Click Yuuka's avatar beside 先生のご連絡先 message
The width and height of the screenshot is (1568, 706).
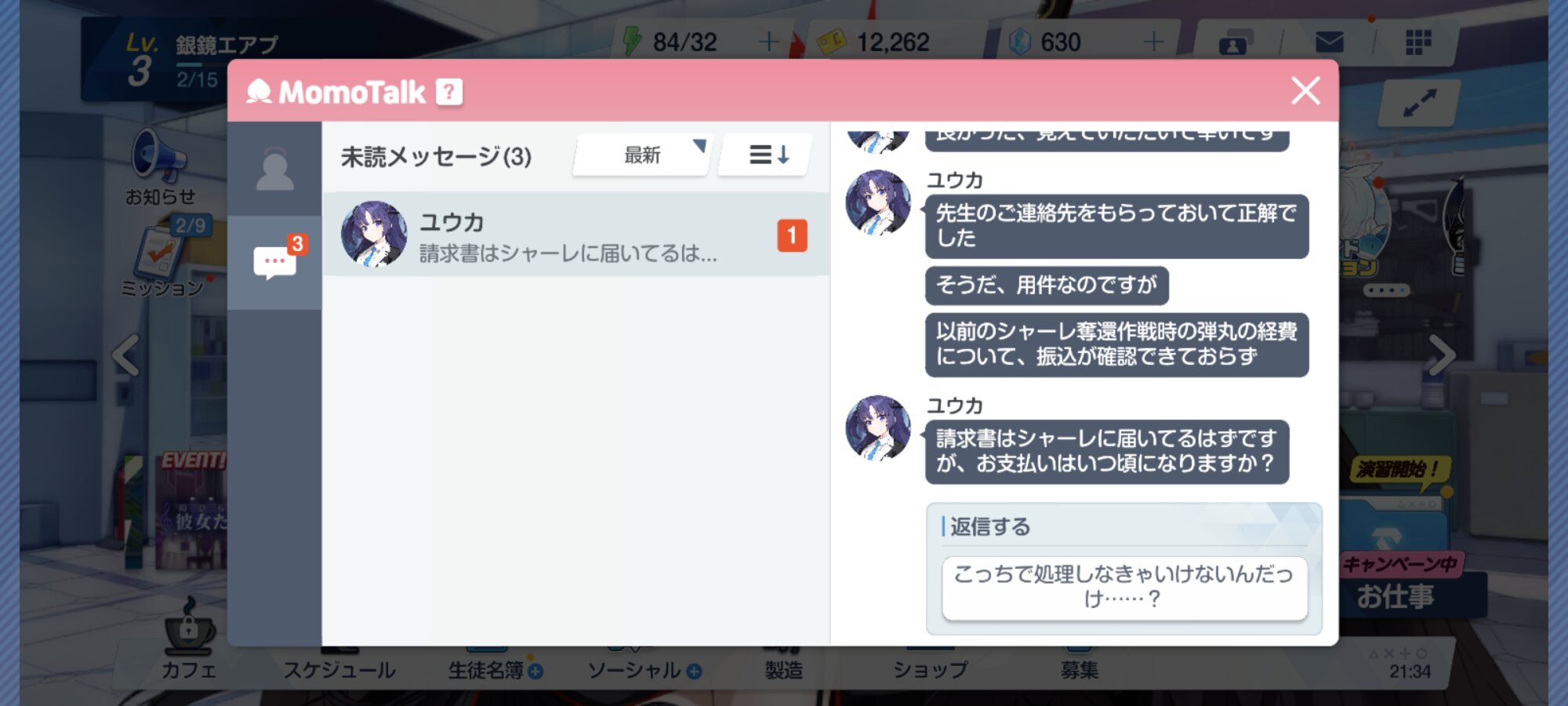[878, 202]
